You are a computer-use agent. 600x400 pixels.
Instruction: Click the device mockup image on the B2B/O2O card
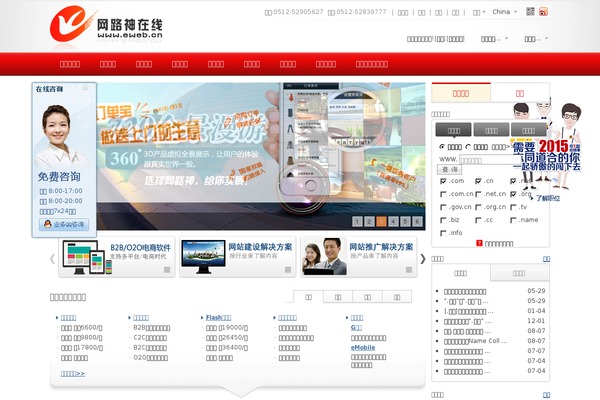tap(87, 257)
